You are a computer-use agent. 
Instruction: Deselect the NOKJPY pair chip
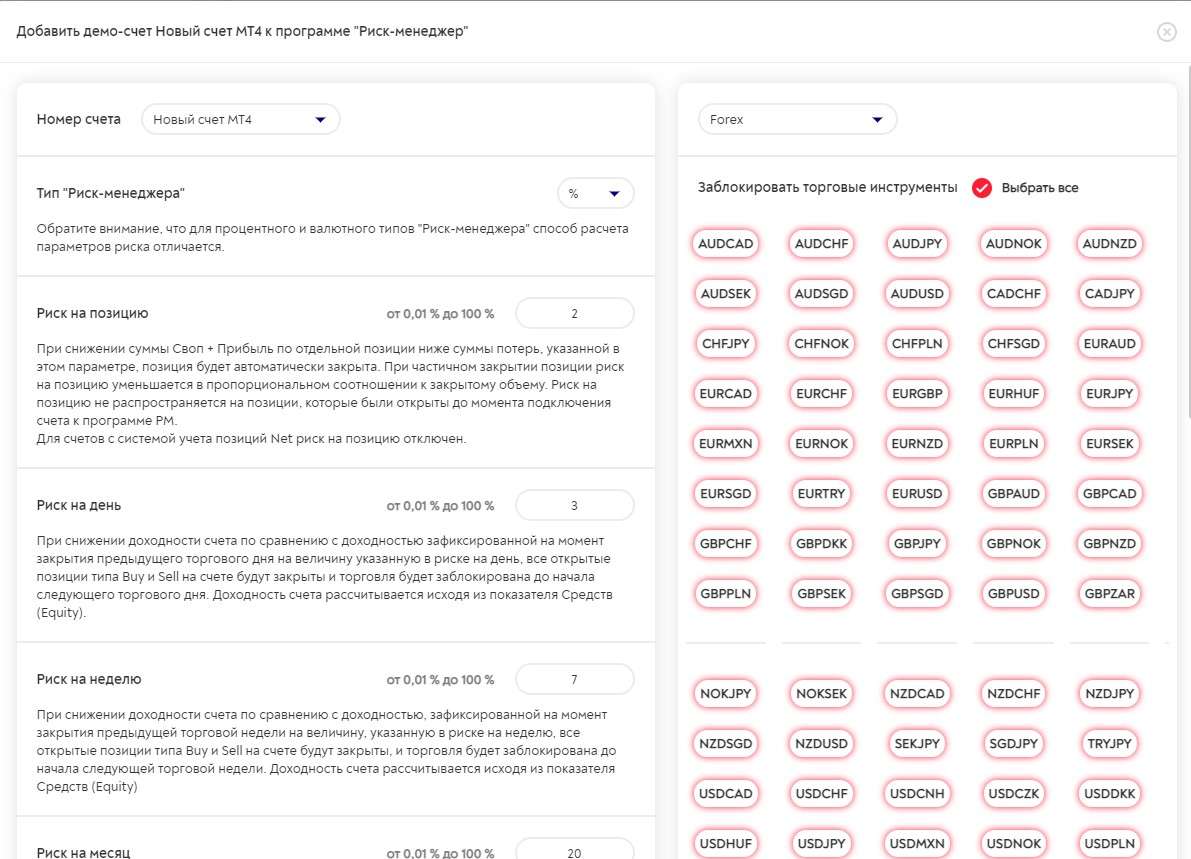click(x=725, y=694)
